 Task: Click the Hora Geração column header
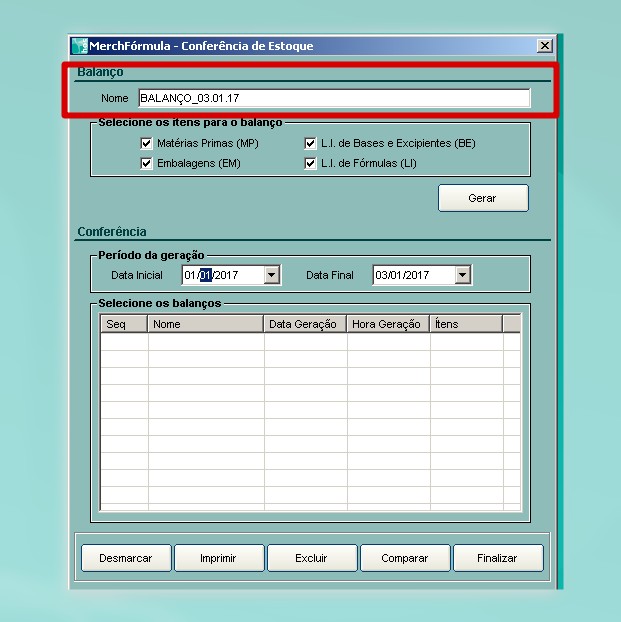[x=388, y=324]
